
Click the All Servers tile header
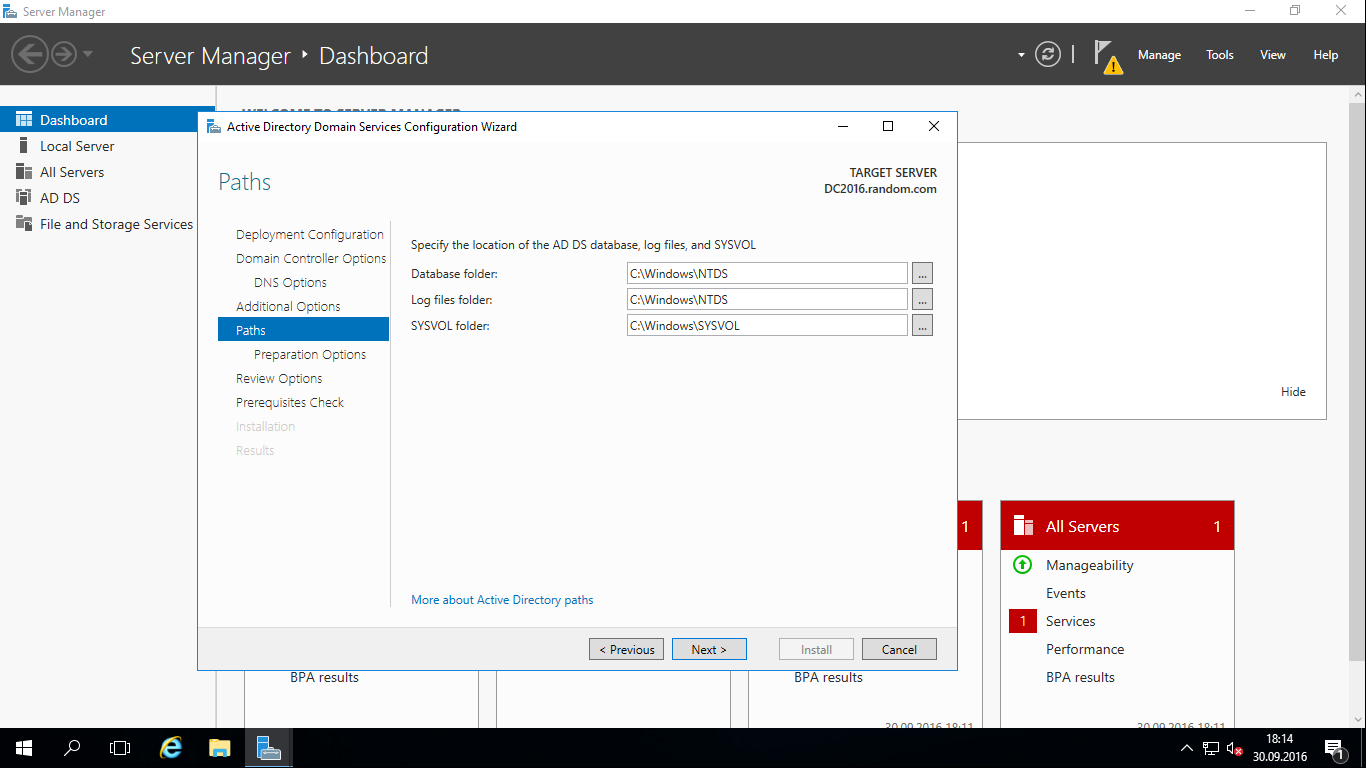click(x=1117, y=526)
